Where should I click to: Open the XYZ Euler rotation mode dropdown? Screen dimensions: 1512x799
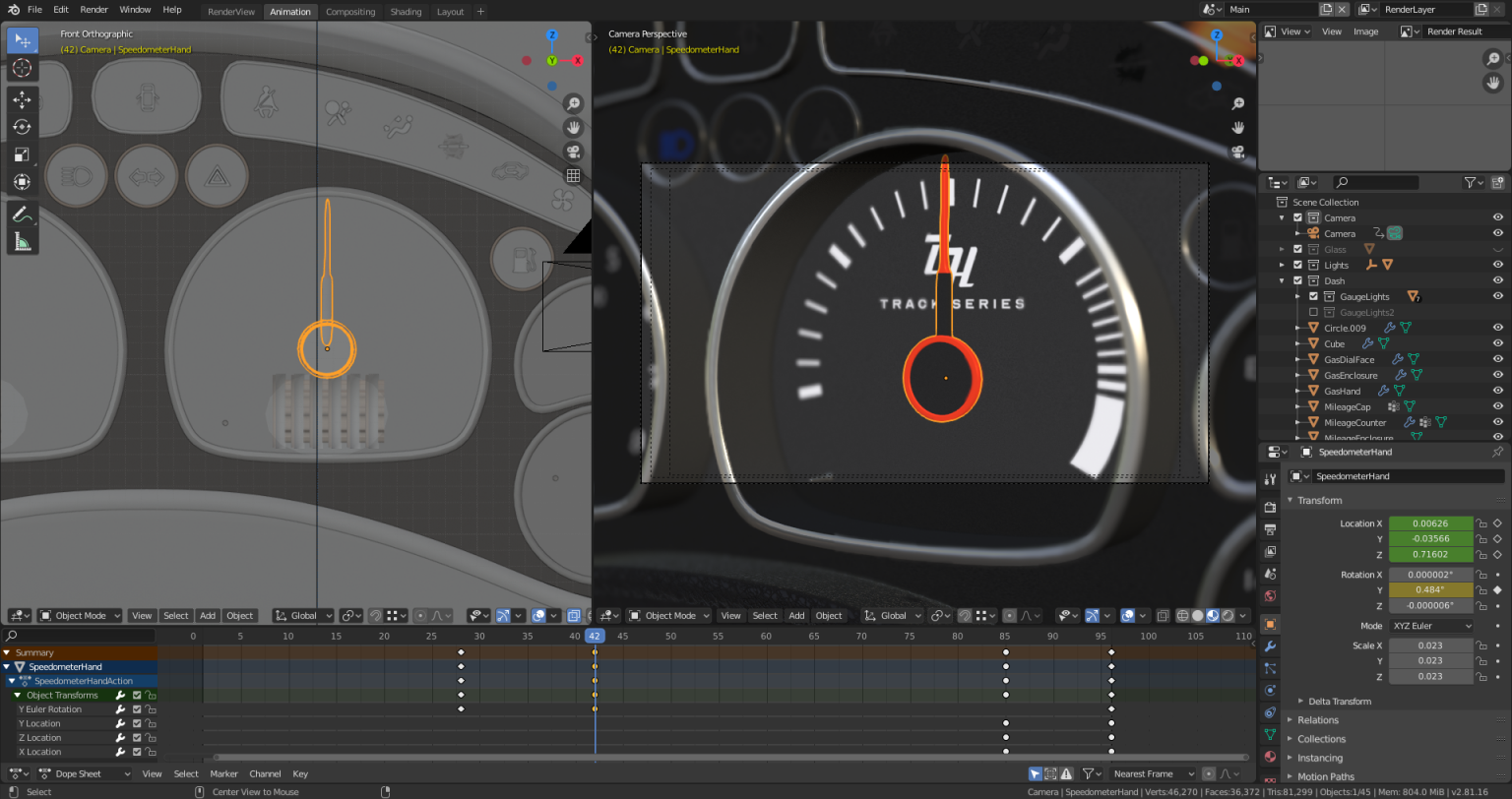click(x=1430, y=625)
